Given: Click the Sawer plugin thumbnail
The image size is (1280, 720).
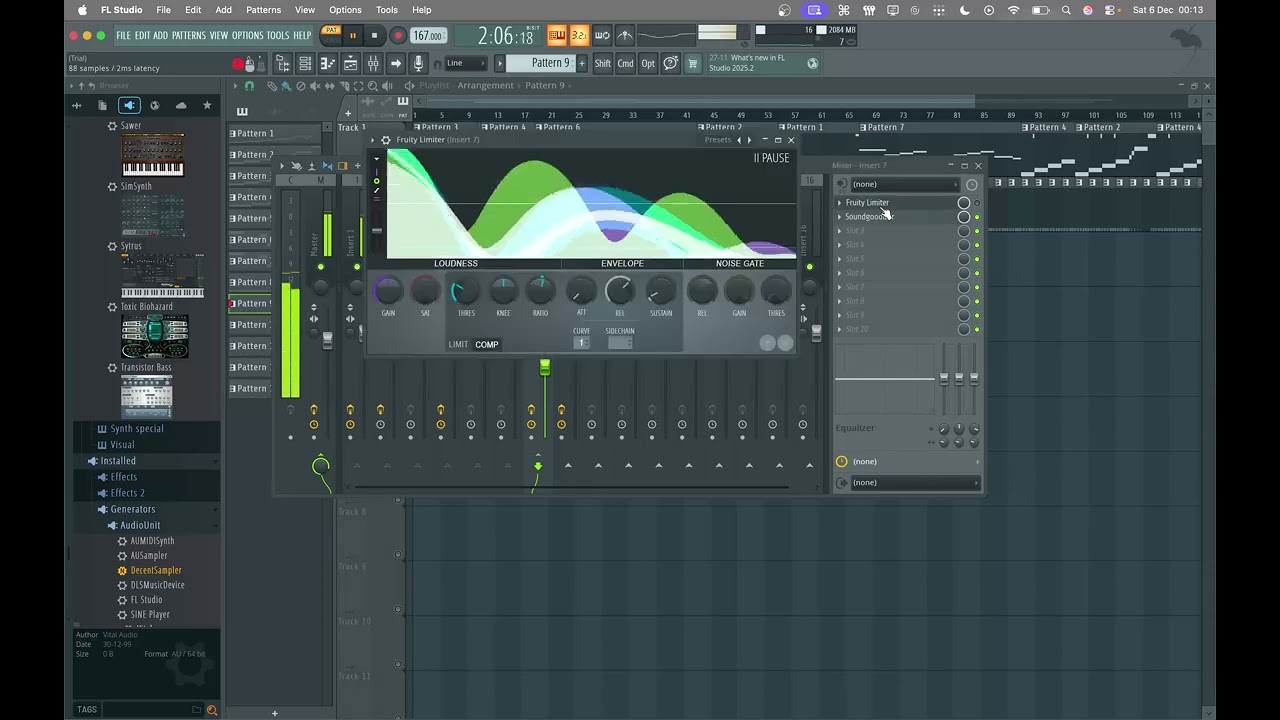Looking at the screenshot, I should point(153,155).
